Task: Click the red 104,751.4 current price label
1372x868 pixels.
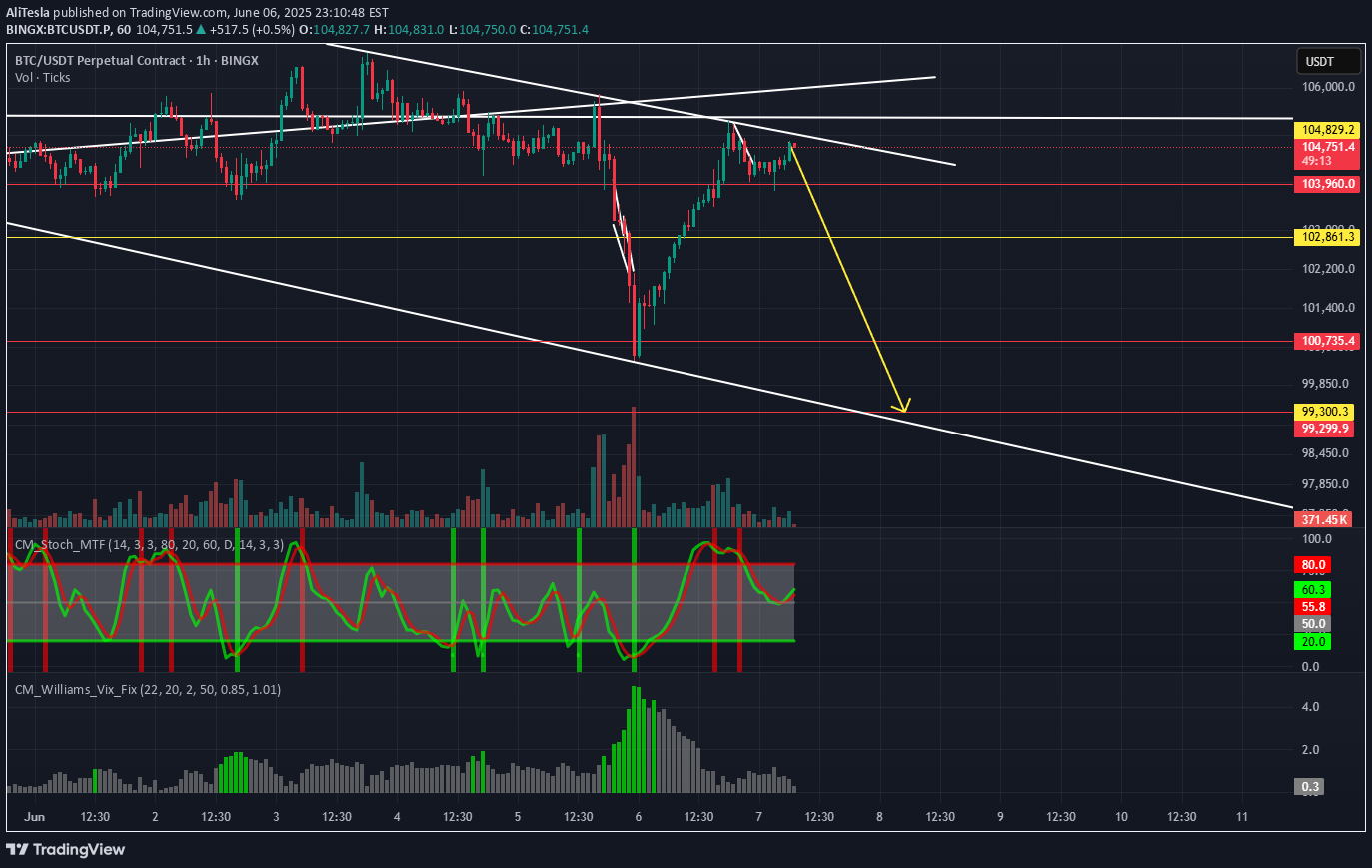Action: click(1327, 147)
